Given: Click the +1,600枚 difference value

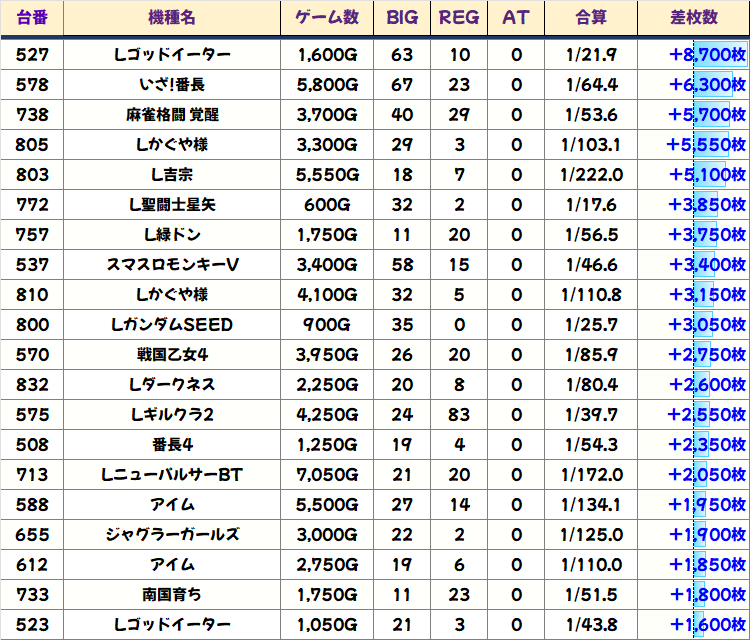Looking at the screenshot, I should pyautogui.click(x=707, y=625).
